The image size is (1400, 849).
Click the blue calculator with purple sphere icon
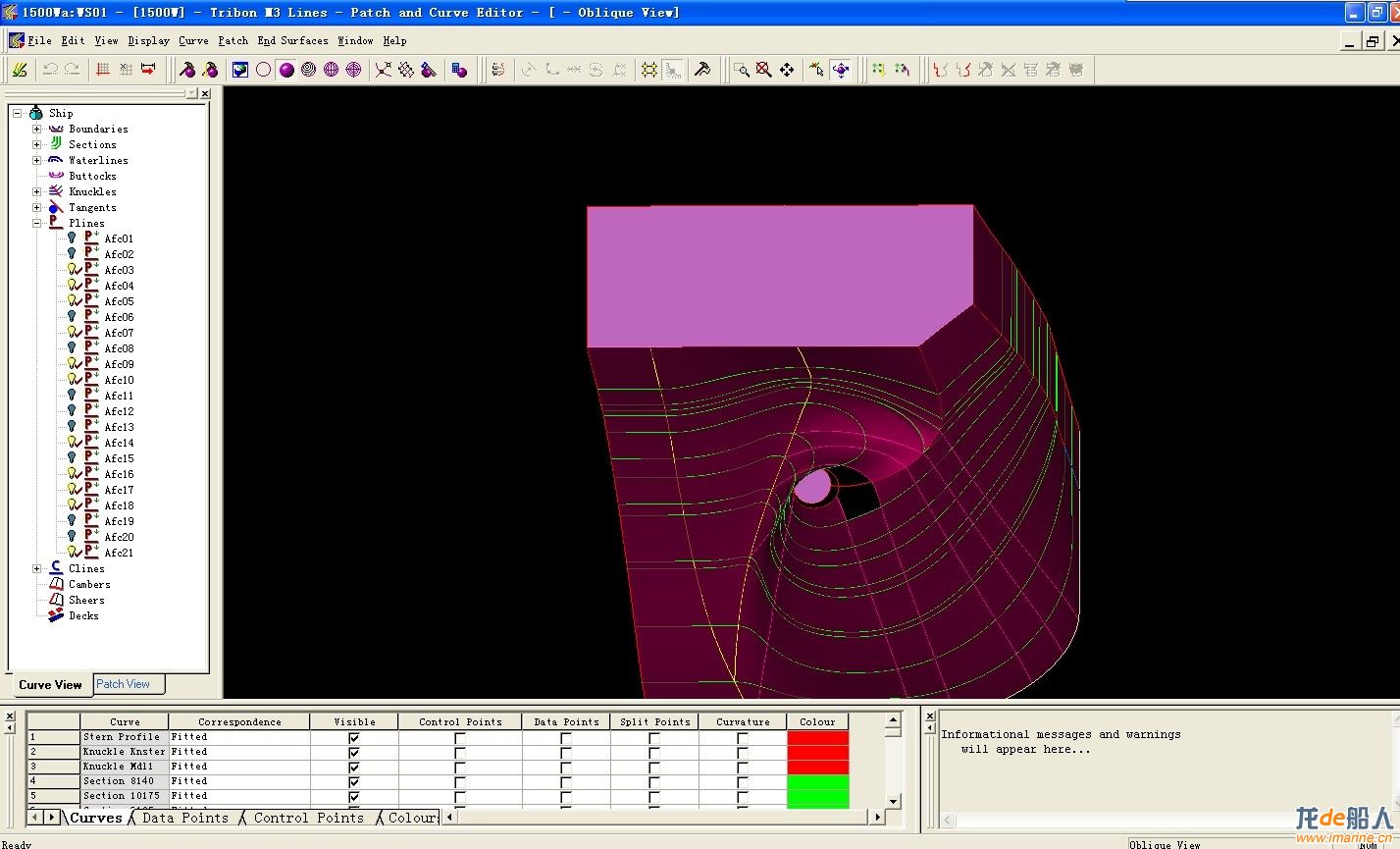tap(459, 70)
